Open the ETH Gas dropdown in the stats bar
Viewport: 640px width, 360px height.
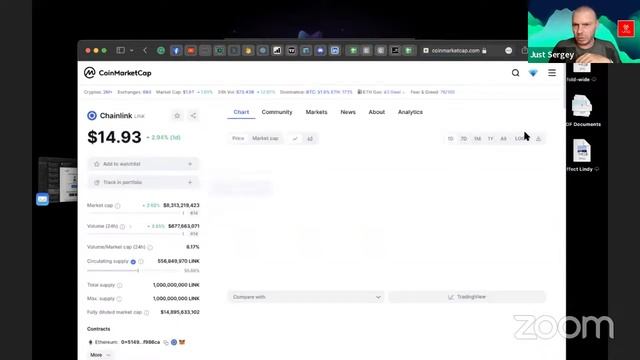point(381,92)
